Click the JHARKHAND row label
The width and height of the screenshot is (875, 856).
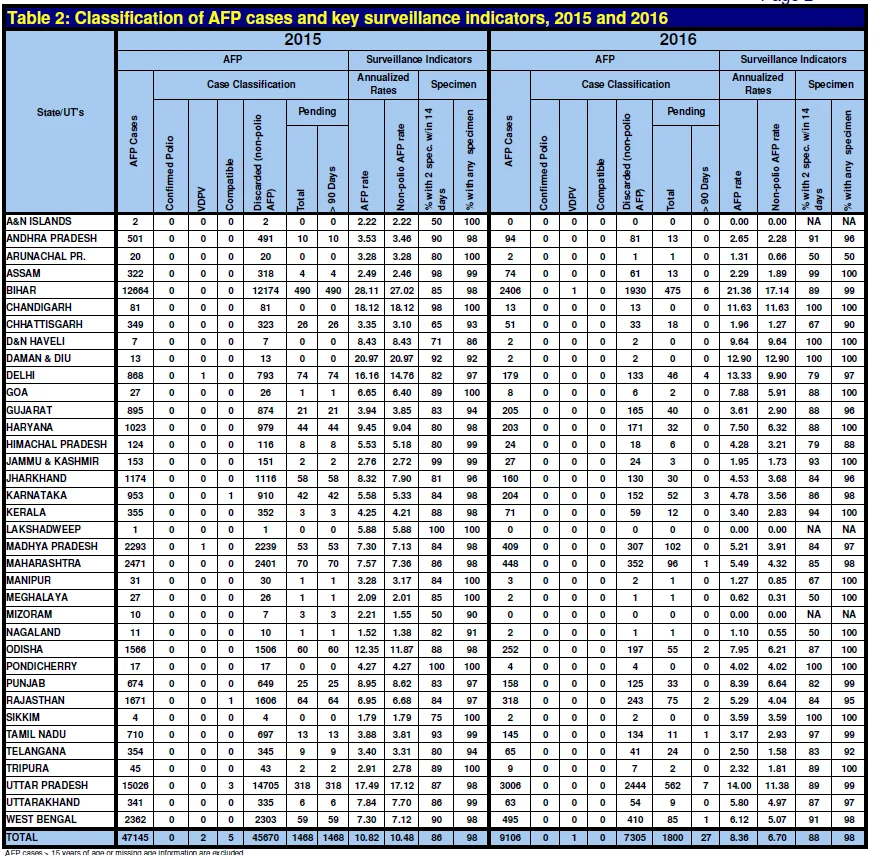pos(36,479)
